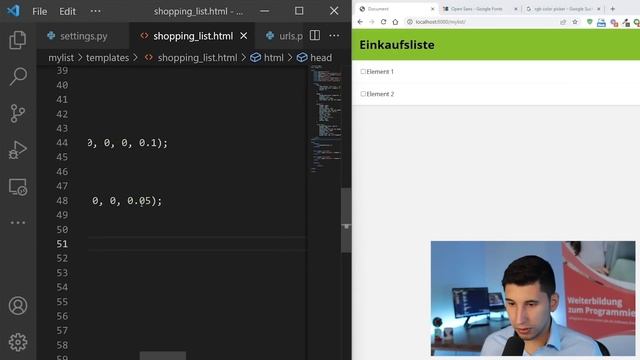Click the blue print-like extension icon
This screenshot has width=640, height=360.
pos(601,23)
